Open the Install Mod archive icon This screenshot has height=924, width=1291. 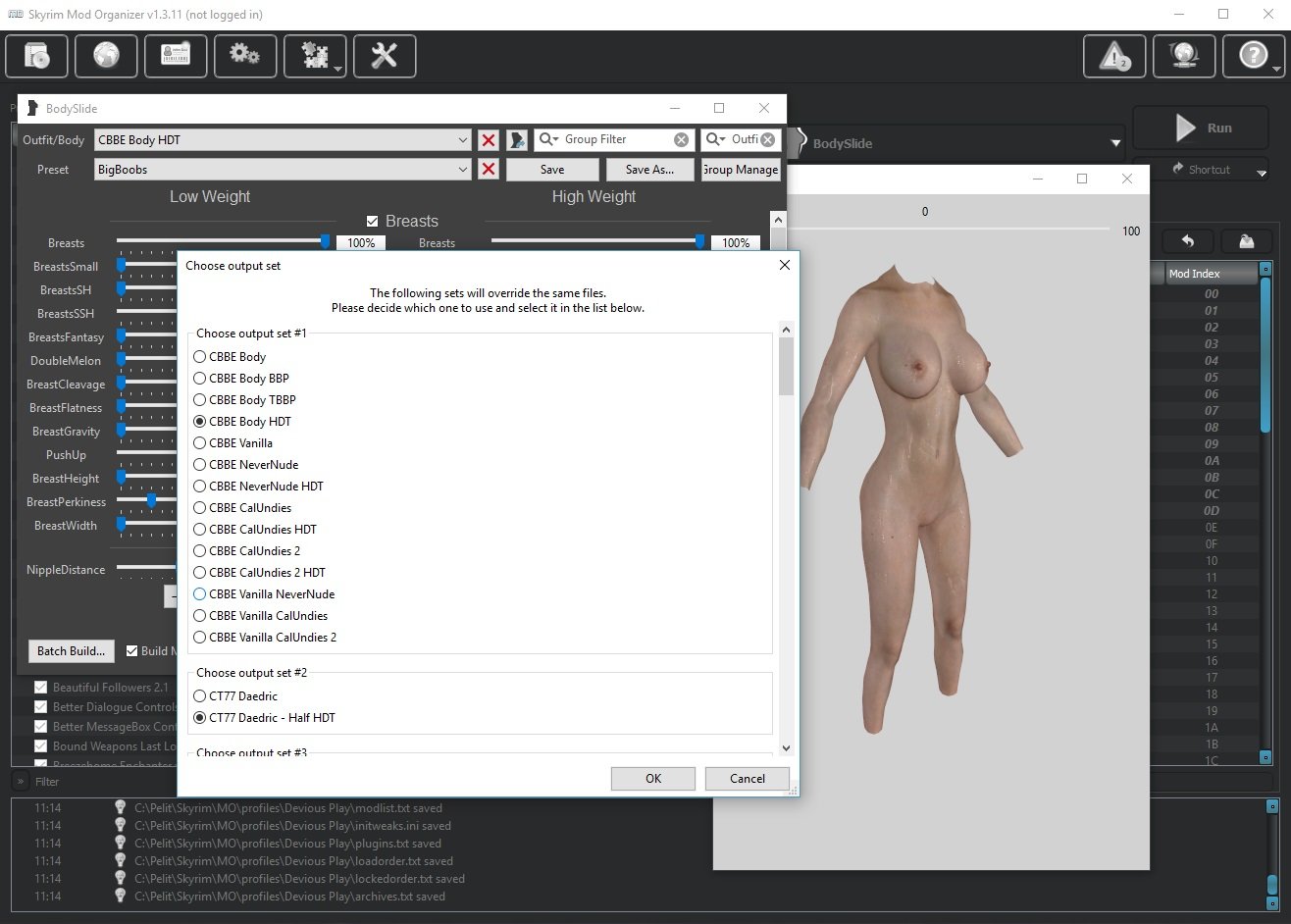(x=37, y=56)
